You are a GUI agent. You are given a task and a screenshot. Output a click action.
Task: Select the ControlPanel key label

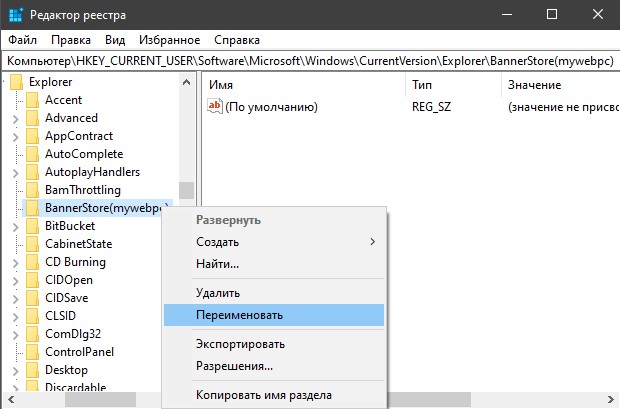coord(79,352)
